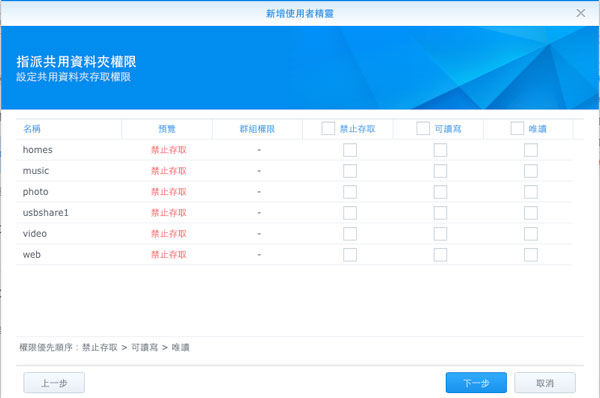The height and width of the screenshot is (398, 600).
Task: Cancel the wizard with 取消 button
Action: (x=545, y=383)
